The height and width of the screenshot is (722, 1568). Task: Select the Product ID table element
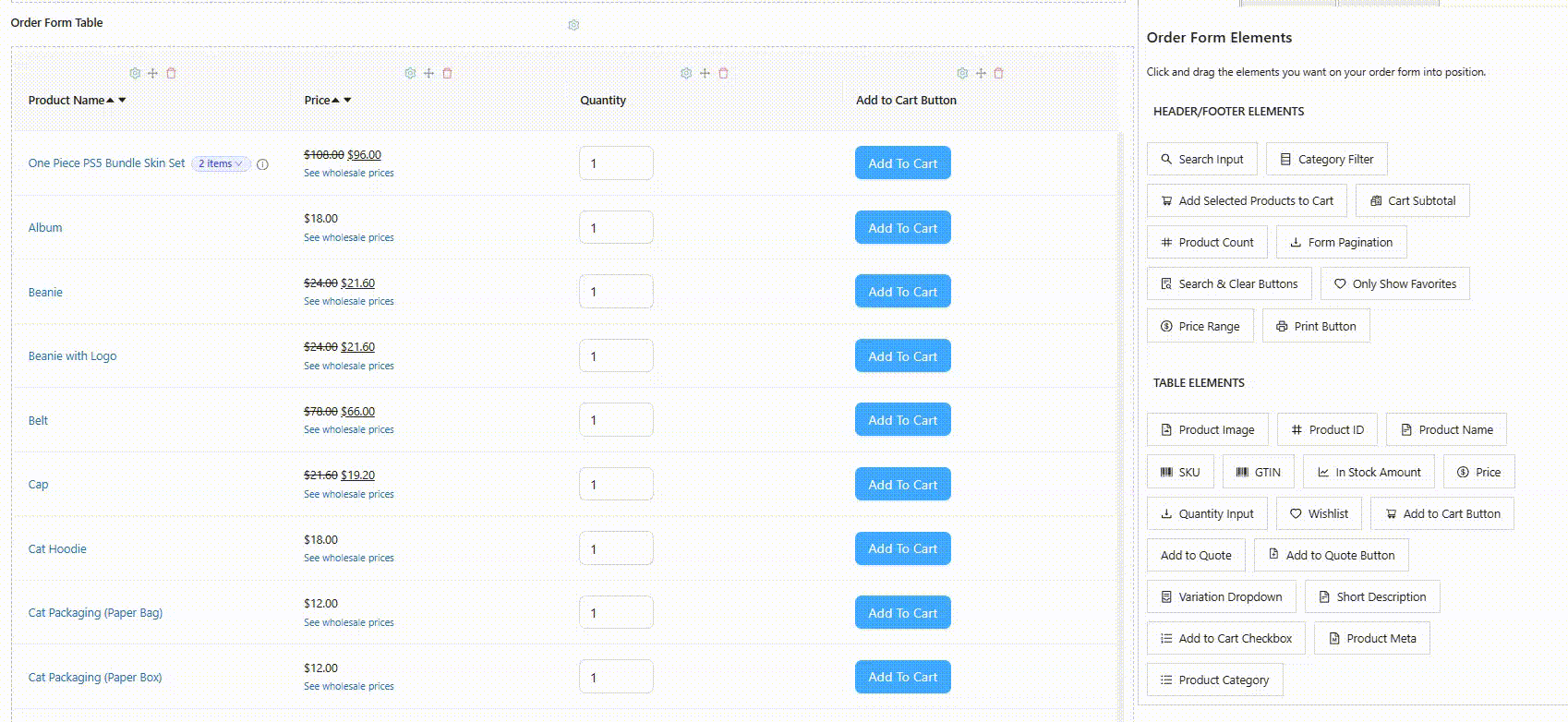tap(1327, 429)
